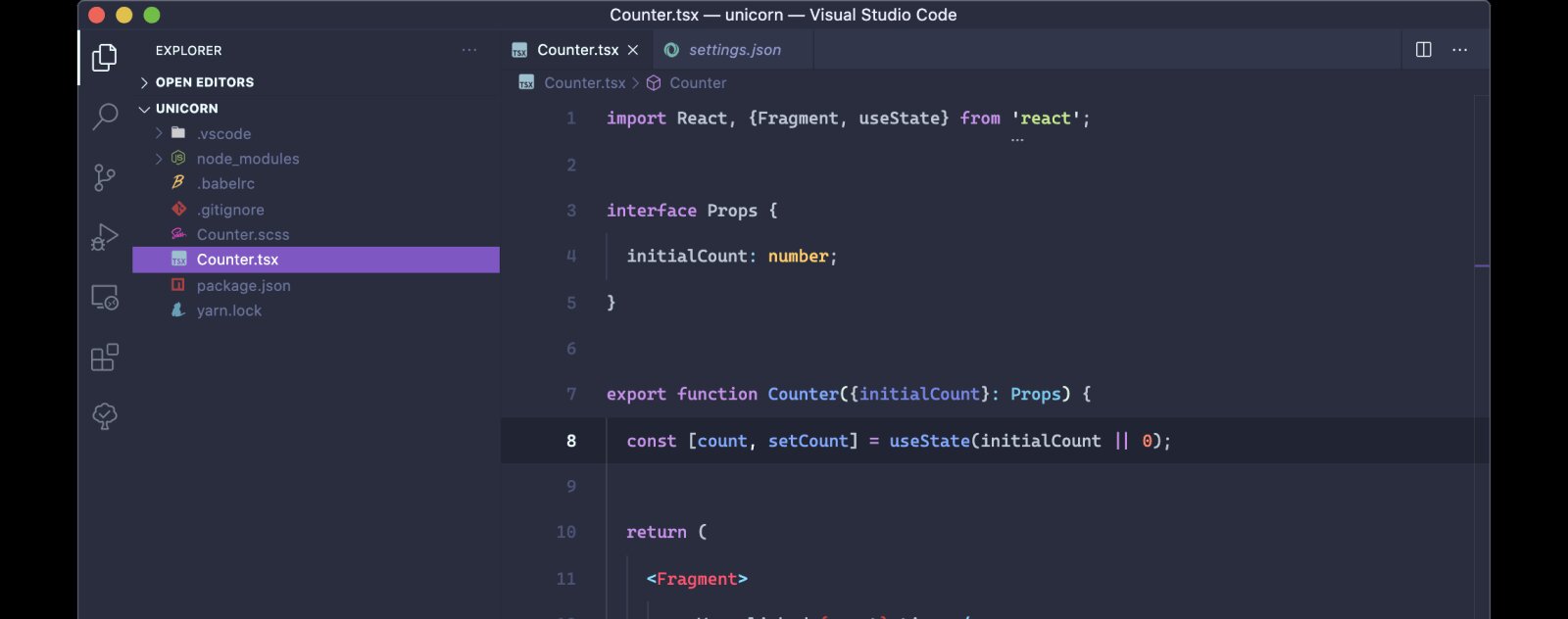Open package.json in the file tree
Screen dimensions: 1568x619
point(316,285)
